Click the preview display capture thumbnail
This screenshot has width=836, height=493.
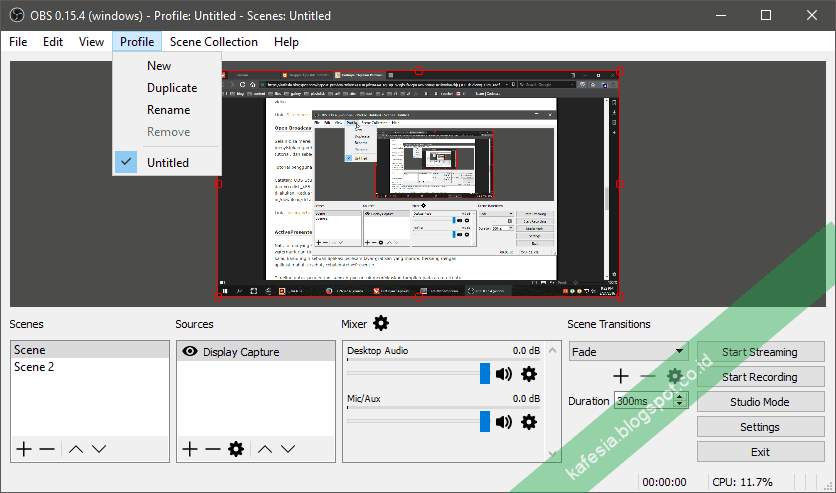419,184
